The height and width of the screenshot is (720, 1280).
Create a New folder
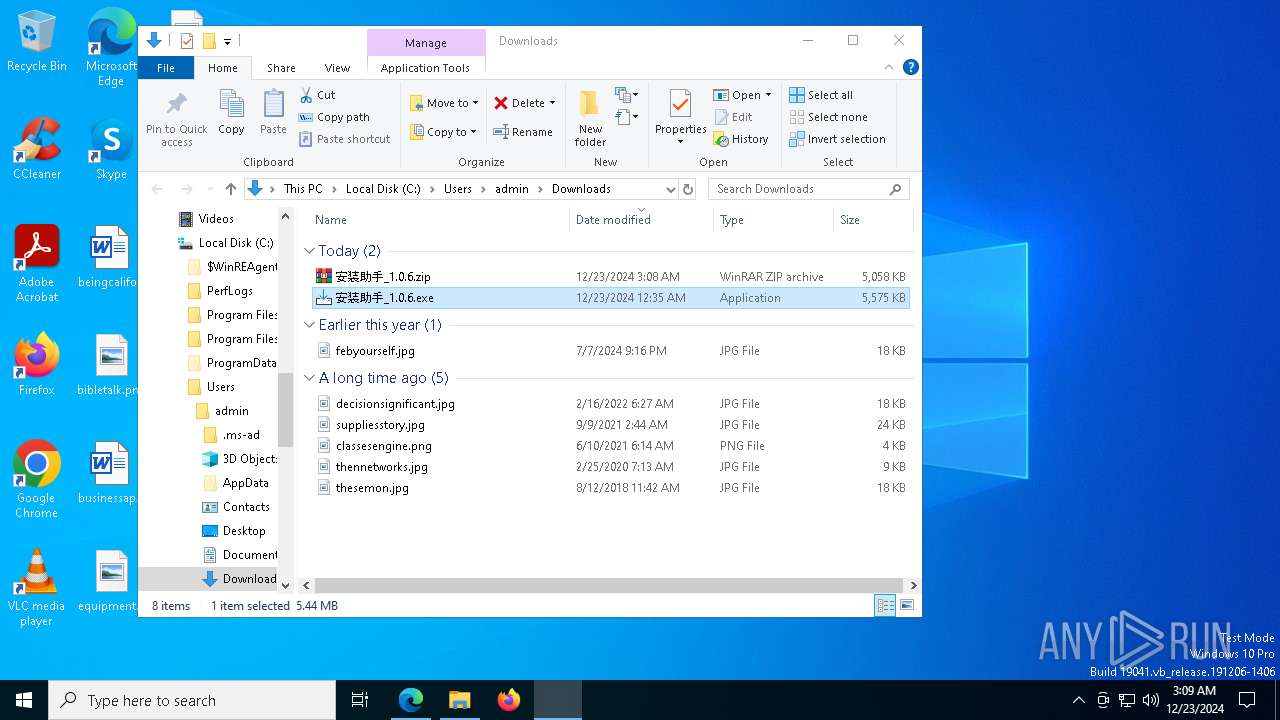590,118
